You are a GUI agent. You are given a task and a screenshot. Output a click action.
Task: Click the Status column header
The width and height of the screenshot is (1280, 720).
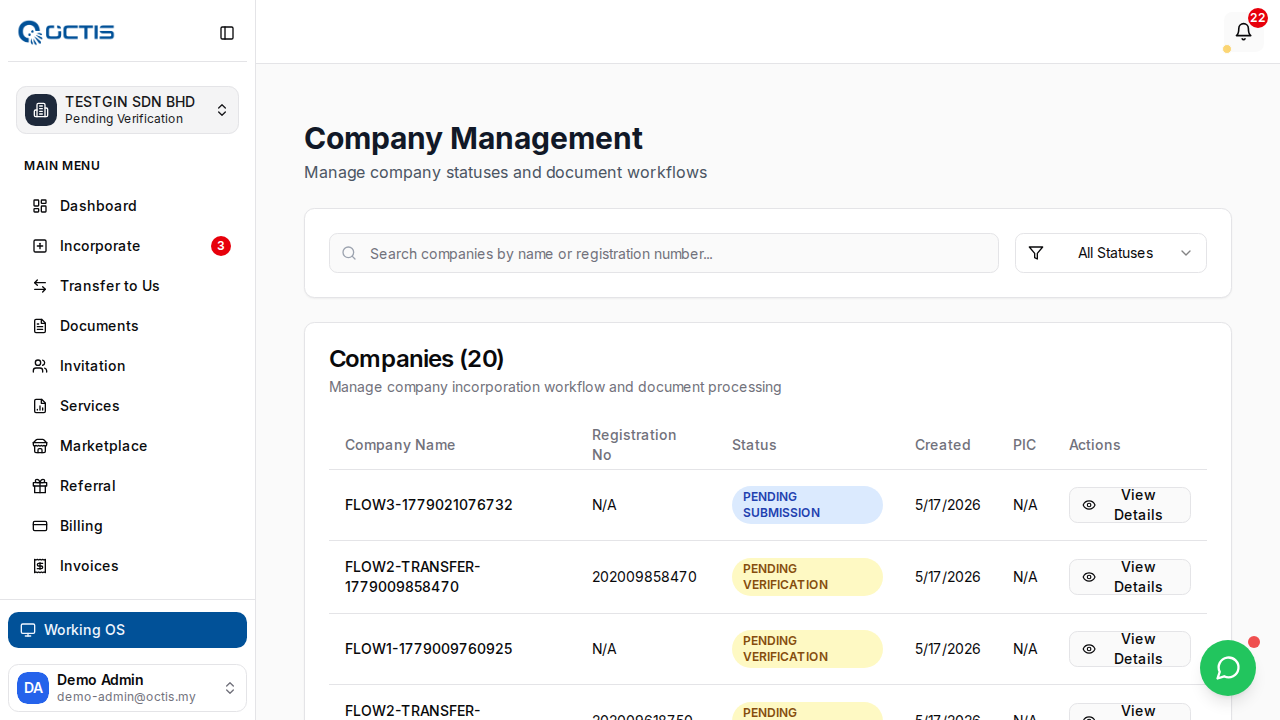point(754,445)
